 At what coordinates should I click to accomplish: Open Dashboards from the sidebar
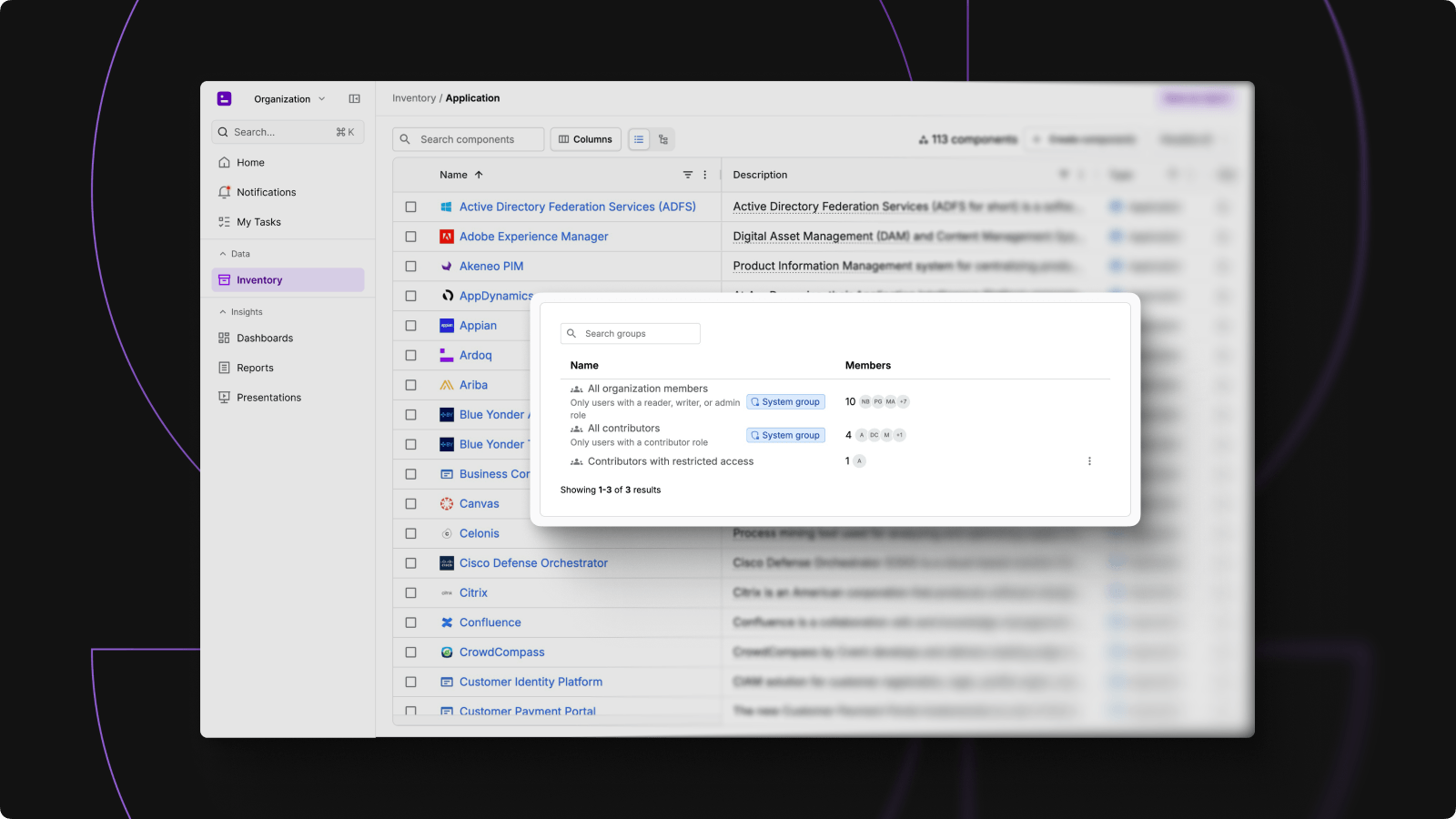tap(264, 339)
